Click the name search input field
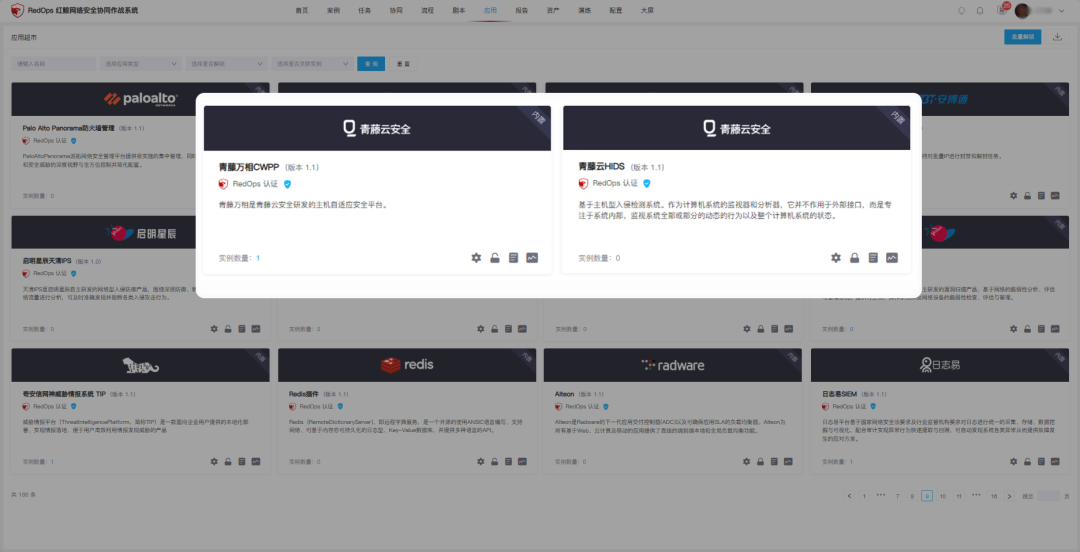1080x552 pixels. [54, 63]
